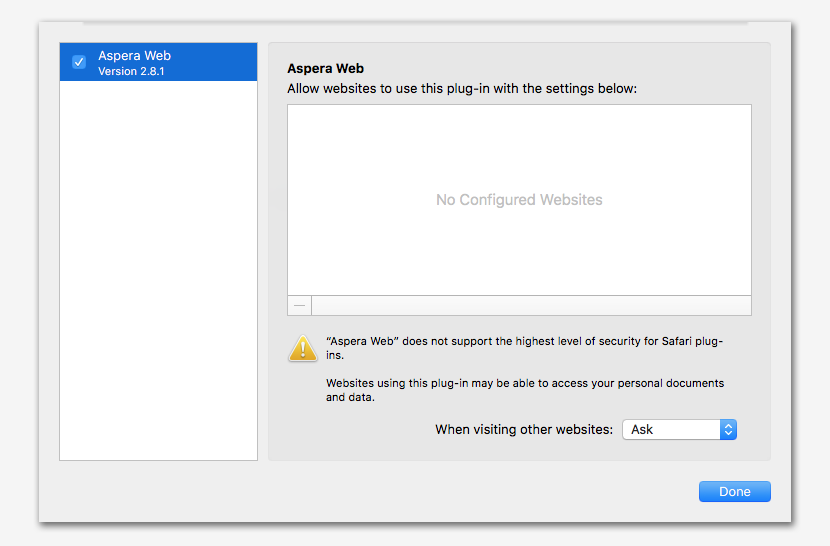The width and height of the screenshot is (830, 546).
Task: Select the Aspera Web plug-in row
Action: pos(158,62)
